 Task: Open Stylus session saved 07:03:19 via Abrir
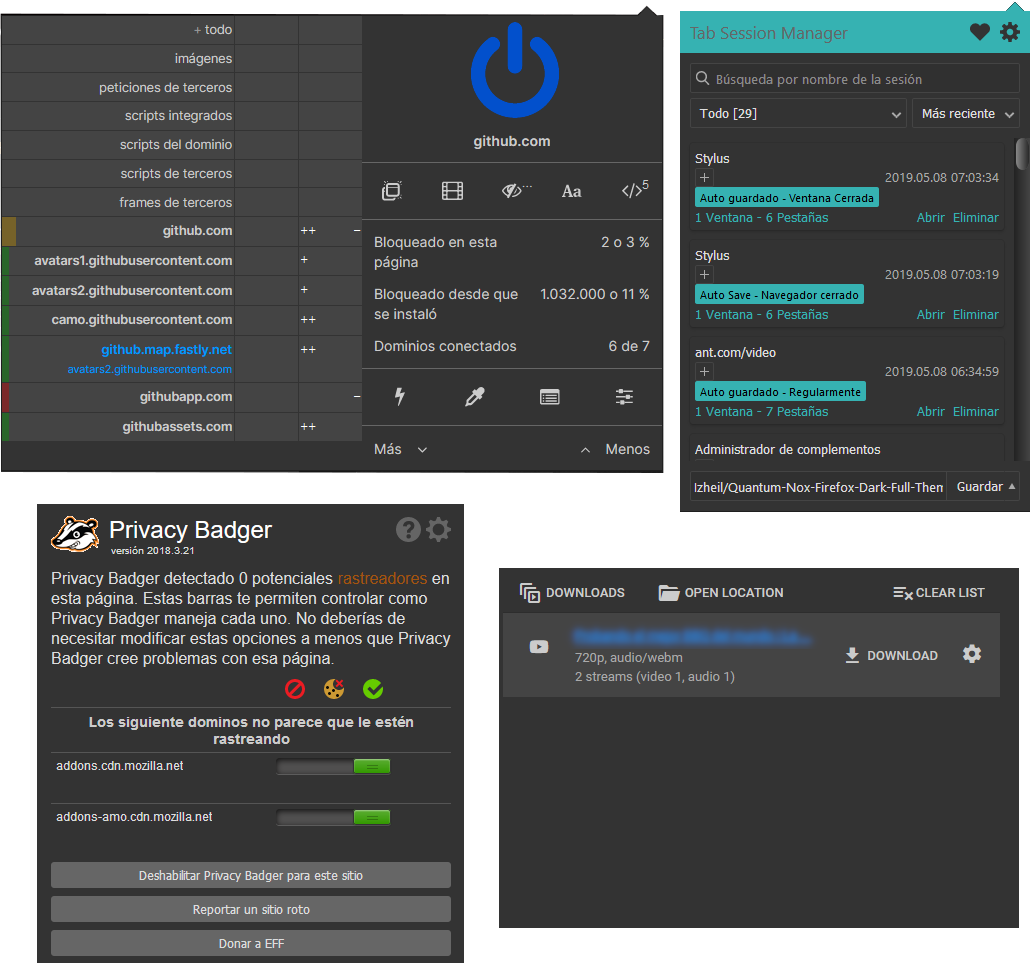(x=930, y=314)
